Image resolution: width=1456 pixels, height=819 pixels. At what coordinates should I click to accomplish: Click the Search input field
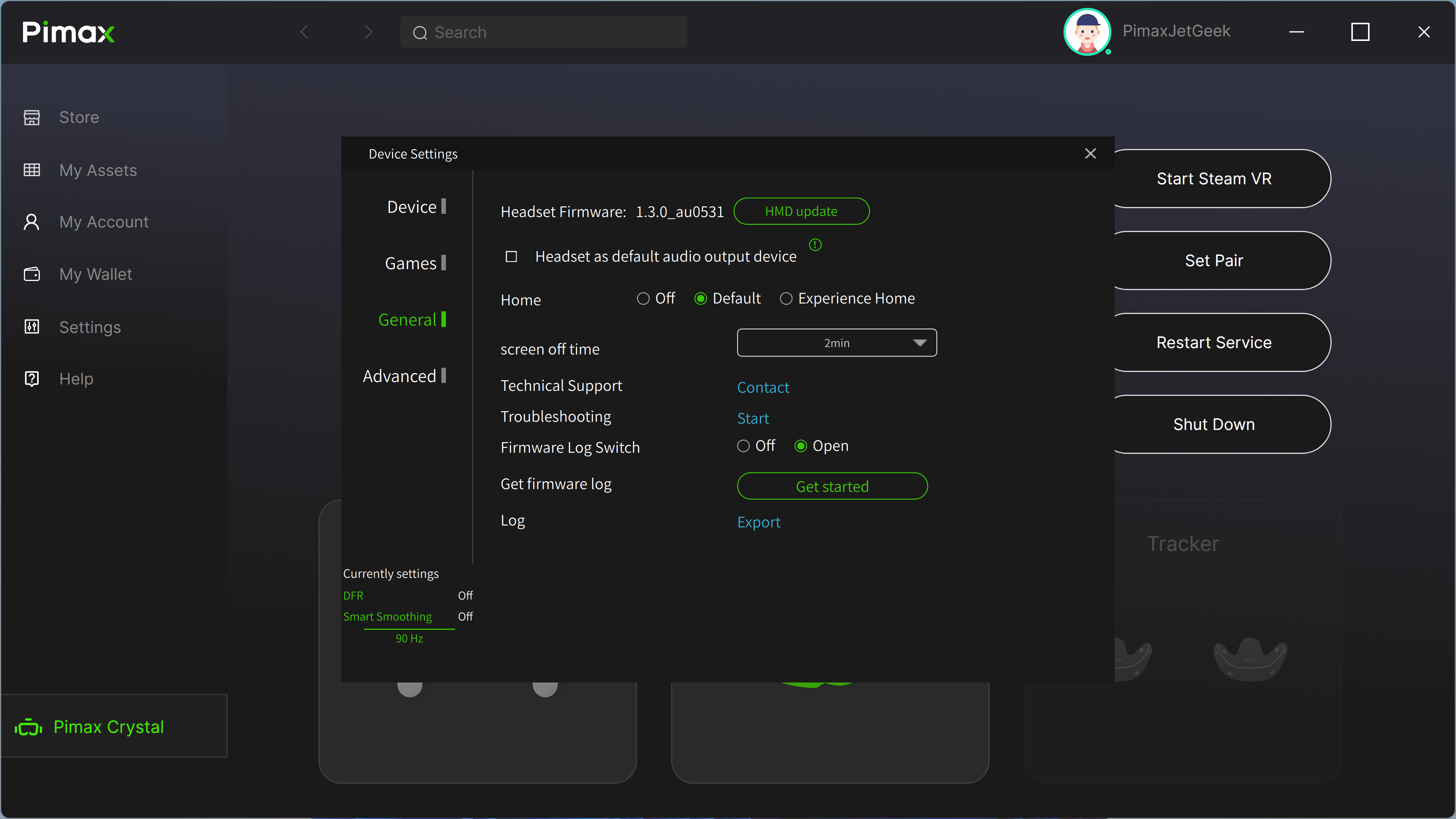[x=544, y=32]
